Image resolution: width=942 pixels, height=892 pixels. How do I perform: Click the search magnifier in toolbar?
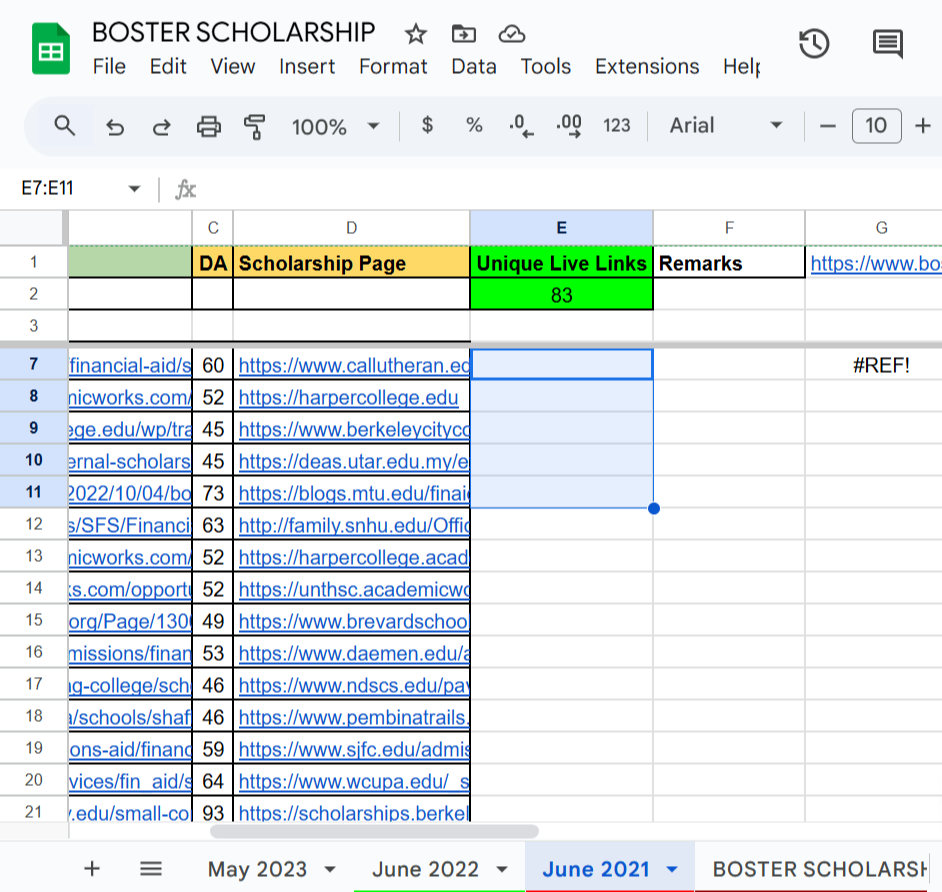coord(65,126)
